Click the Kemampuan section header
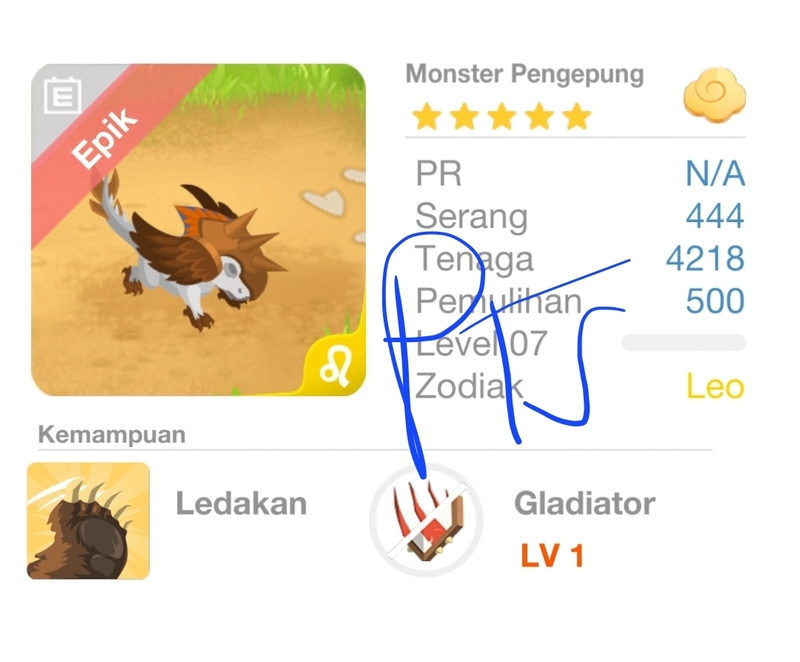Image resolution: width=800 pixels, height=662 pixels. [112, 435]
